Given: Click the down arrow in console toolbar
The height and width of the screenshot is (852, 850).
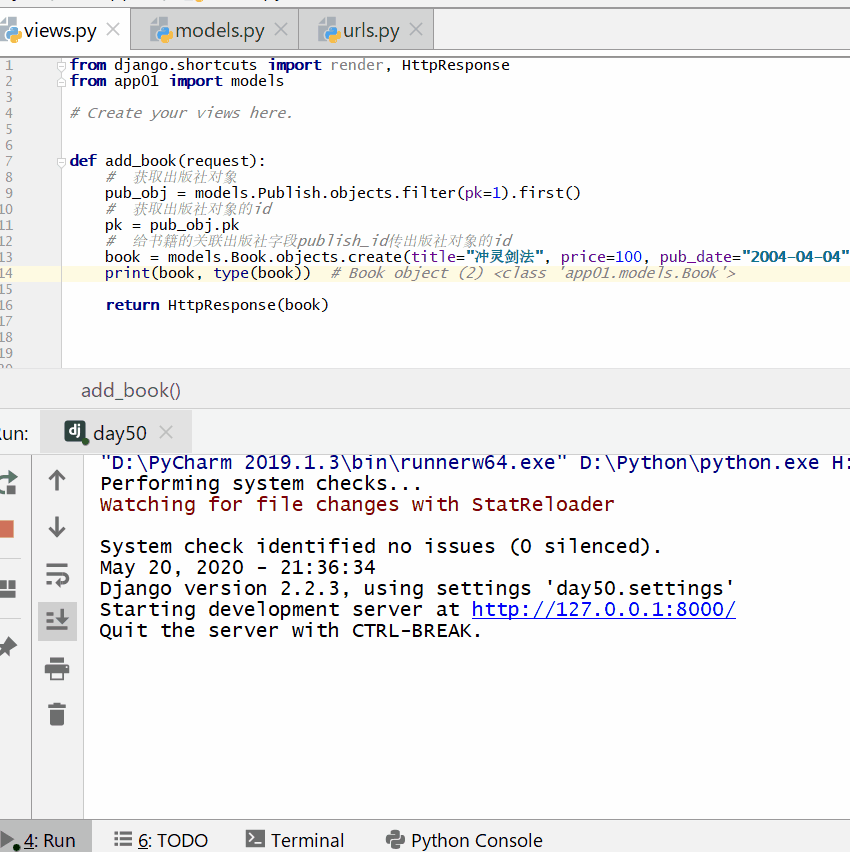Looking at the screenshot, I should click(57, 527).
